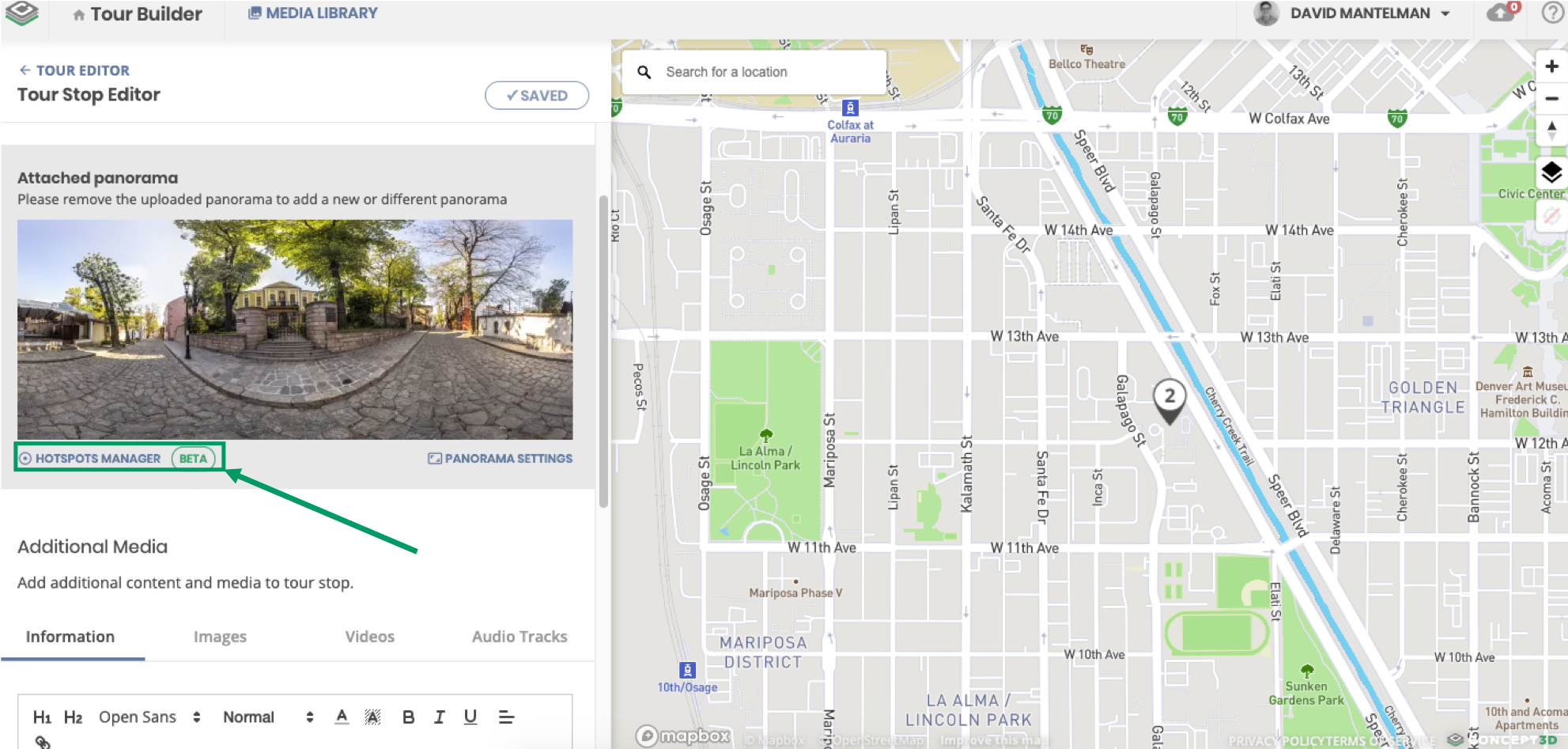Screen dimensions: 1568x749
Task: Switch to the Information tab
Action: 70,637
